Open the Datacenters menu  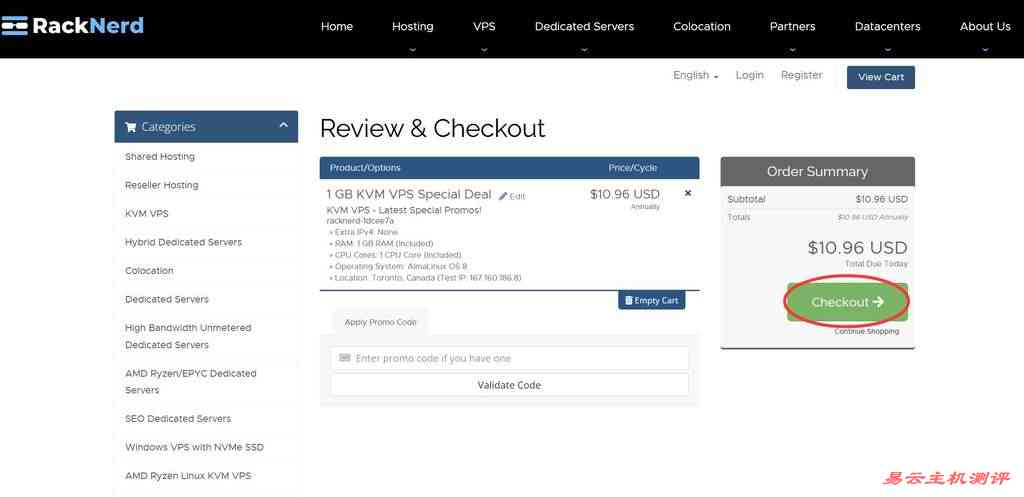[x=888, y=27]
